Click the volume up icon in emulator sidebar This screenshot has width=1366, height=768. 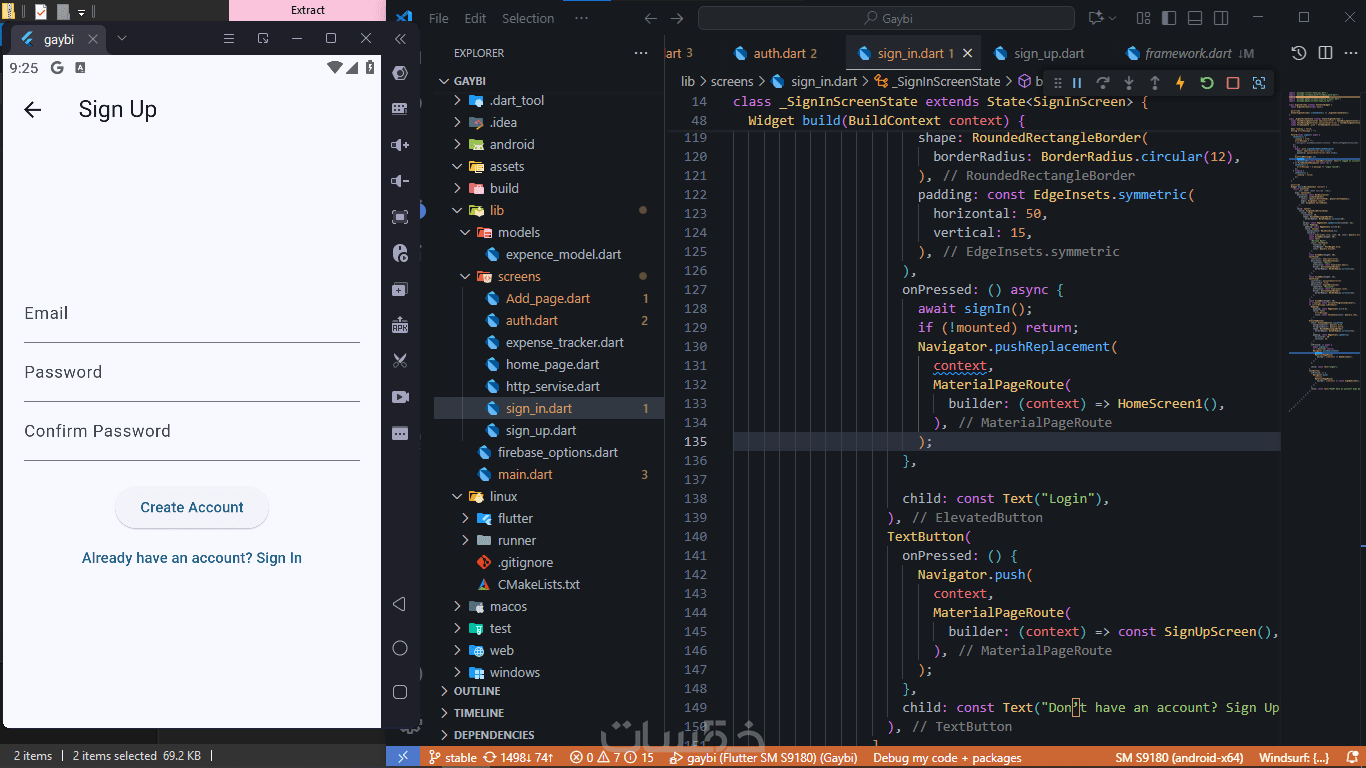[x=400, y=145]
